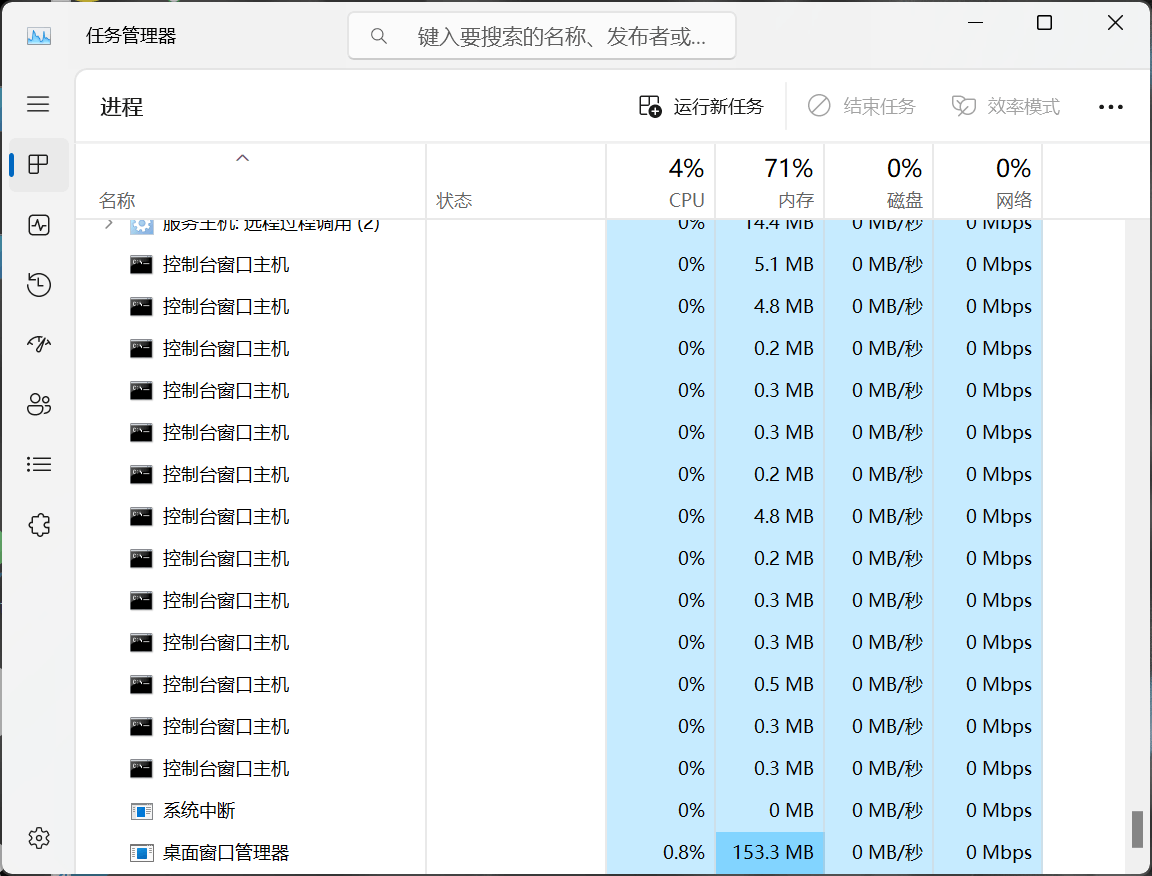Image resolution: width=1152 pixels, height=876 pixels.
Task: Minimize the Task Manager window
Action: pos(975,23)
